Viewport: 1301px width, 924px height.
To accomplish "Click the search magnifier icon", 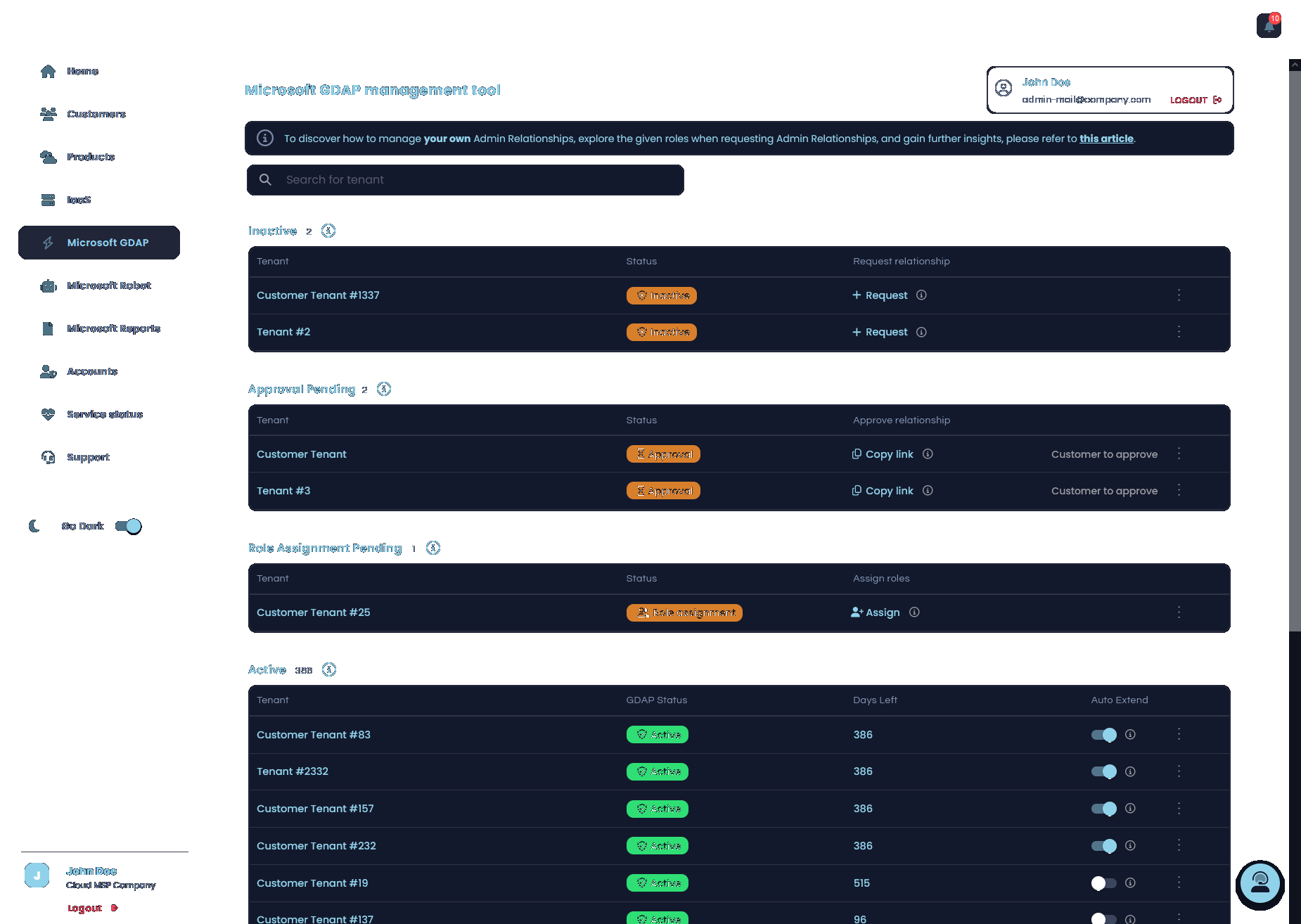I will point(265,180).
